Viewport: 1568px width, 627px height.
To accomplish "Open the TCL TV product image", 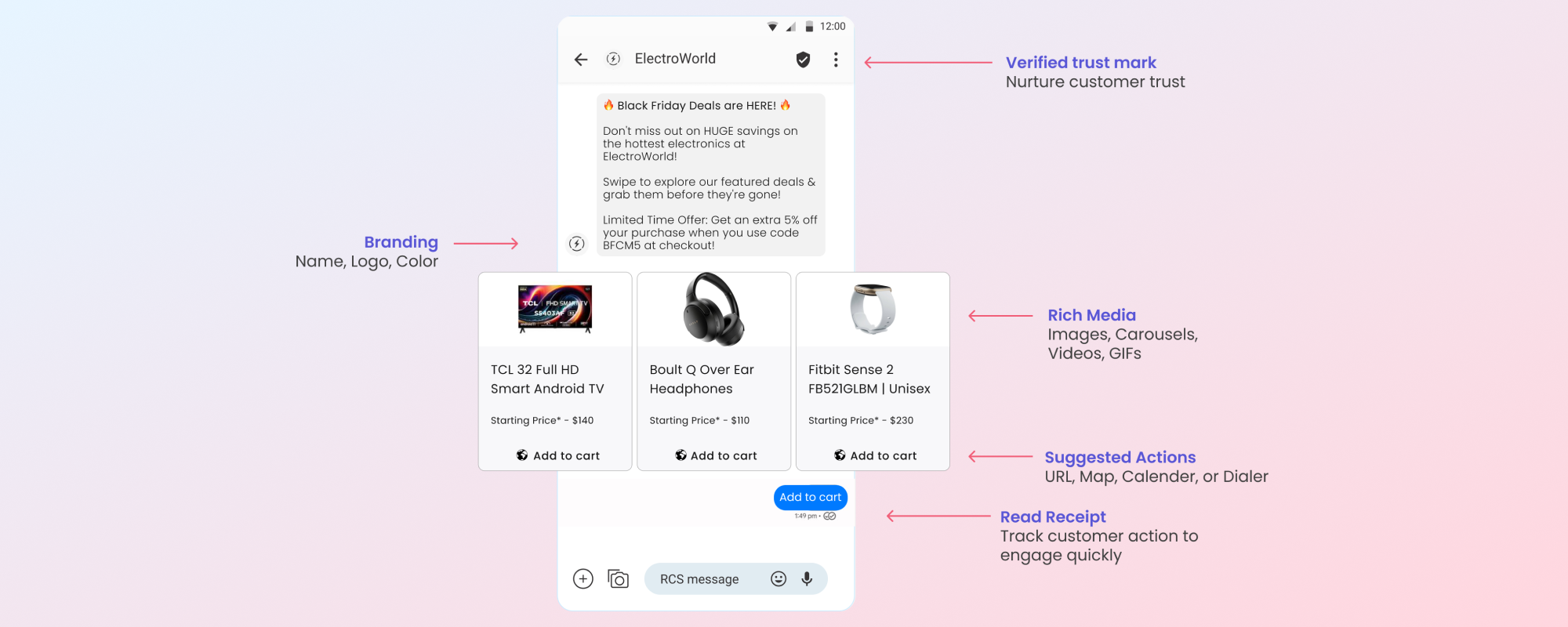I will pyautogui.click(x=555, y=309).
